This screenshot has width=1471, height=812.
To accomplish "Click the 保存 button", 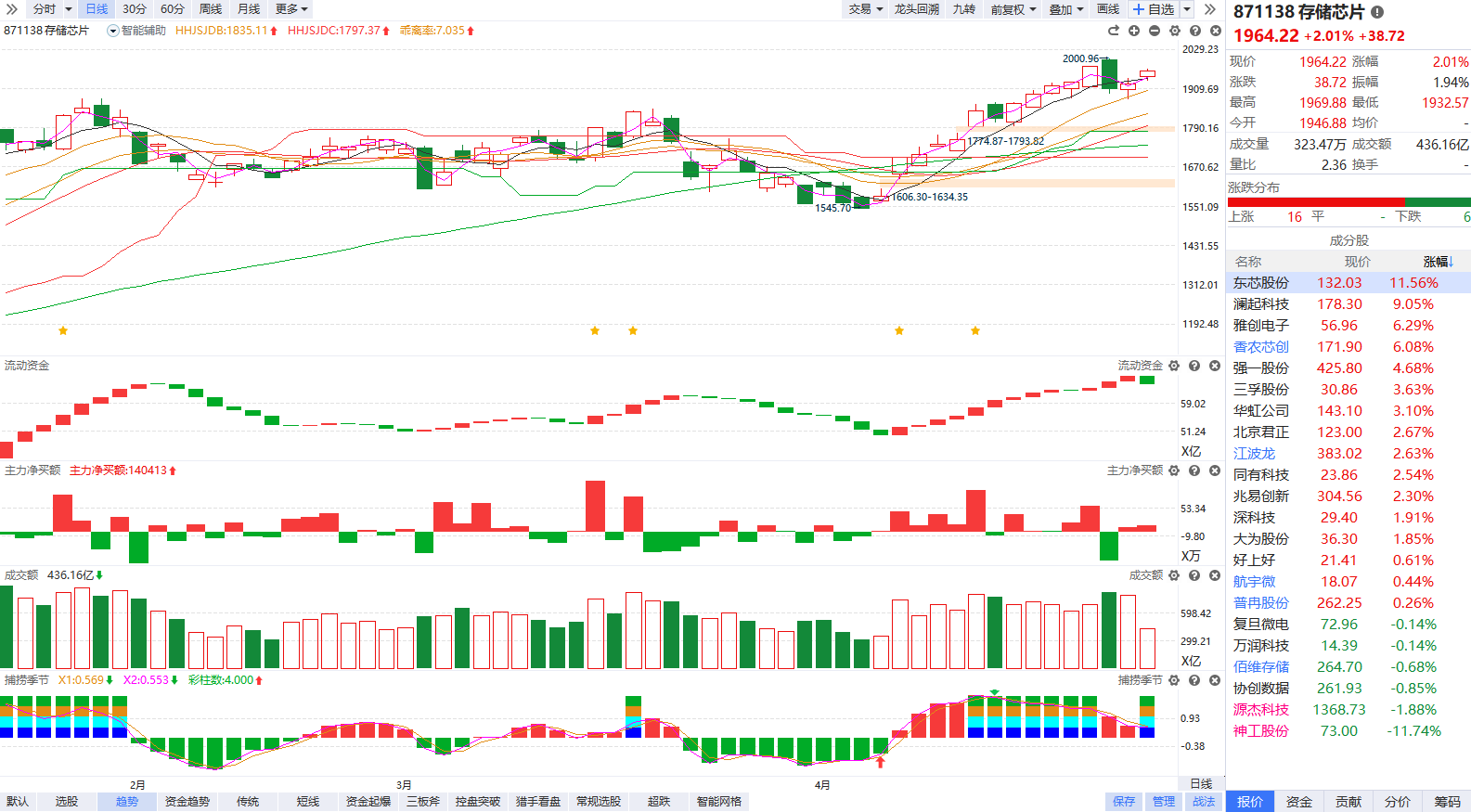I will pos(1124,802).
